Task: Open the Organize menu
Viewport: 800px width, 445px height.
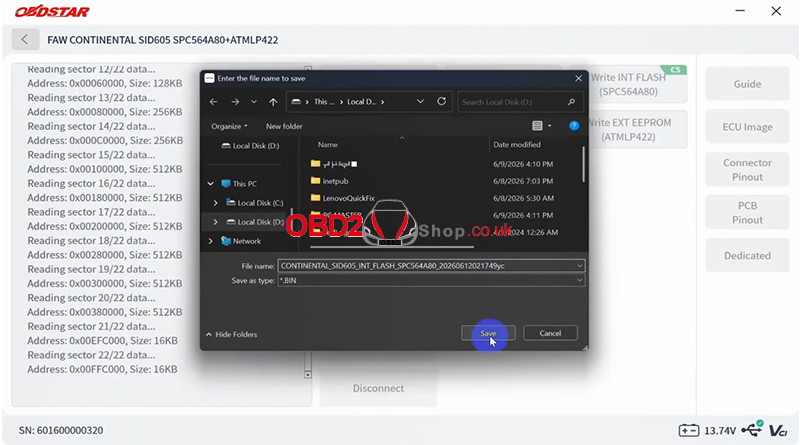Action: point(229,126)
